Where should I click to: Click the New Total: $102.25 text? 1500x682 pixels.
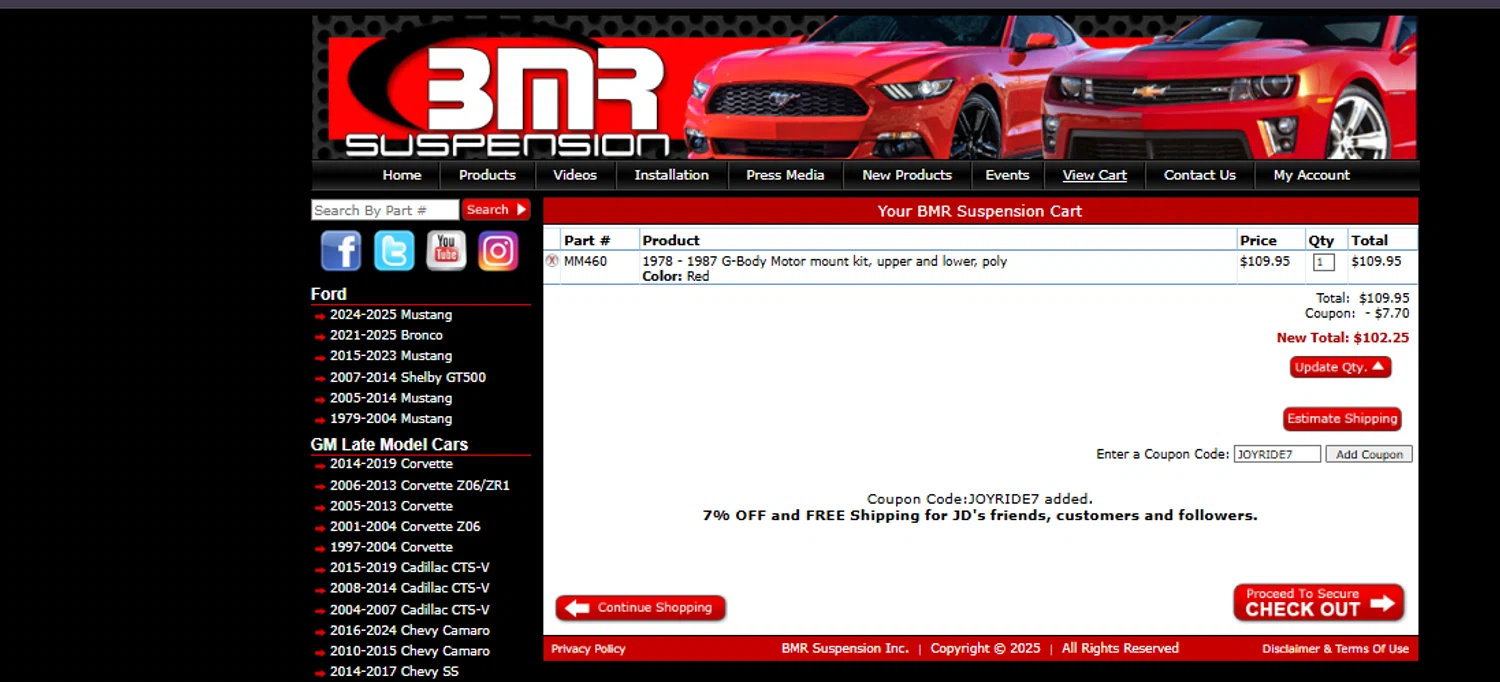click(1343, 338)
